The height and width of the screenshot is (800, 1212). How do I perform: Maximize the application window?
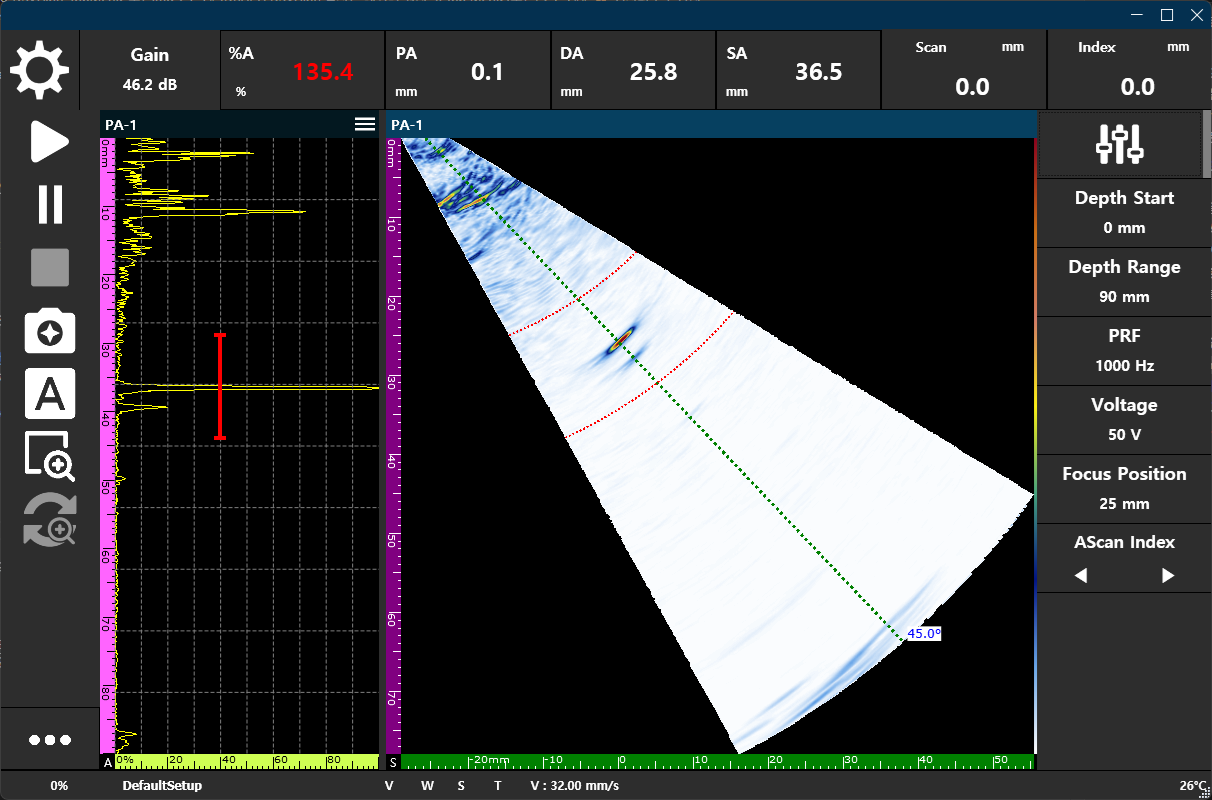click(1166, 15)
